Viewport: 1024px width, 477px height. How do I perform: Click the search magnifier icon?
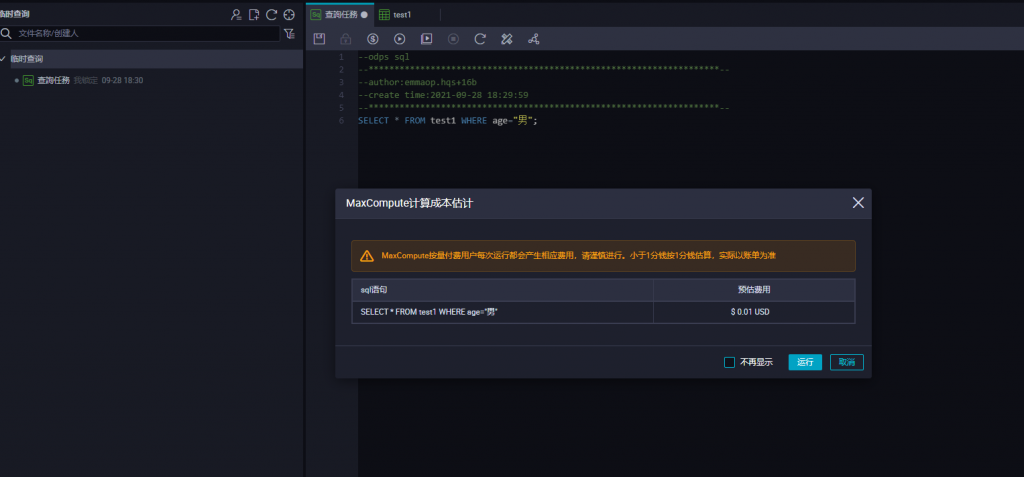[6, 33]
